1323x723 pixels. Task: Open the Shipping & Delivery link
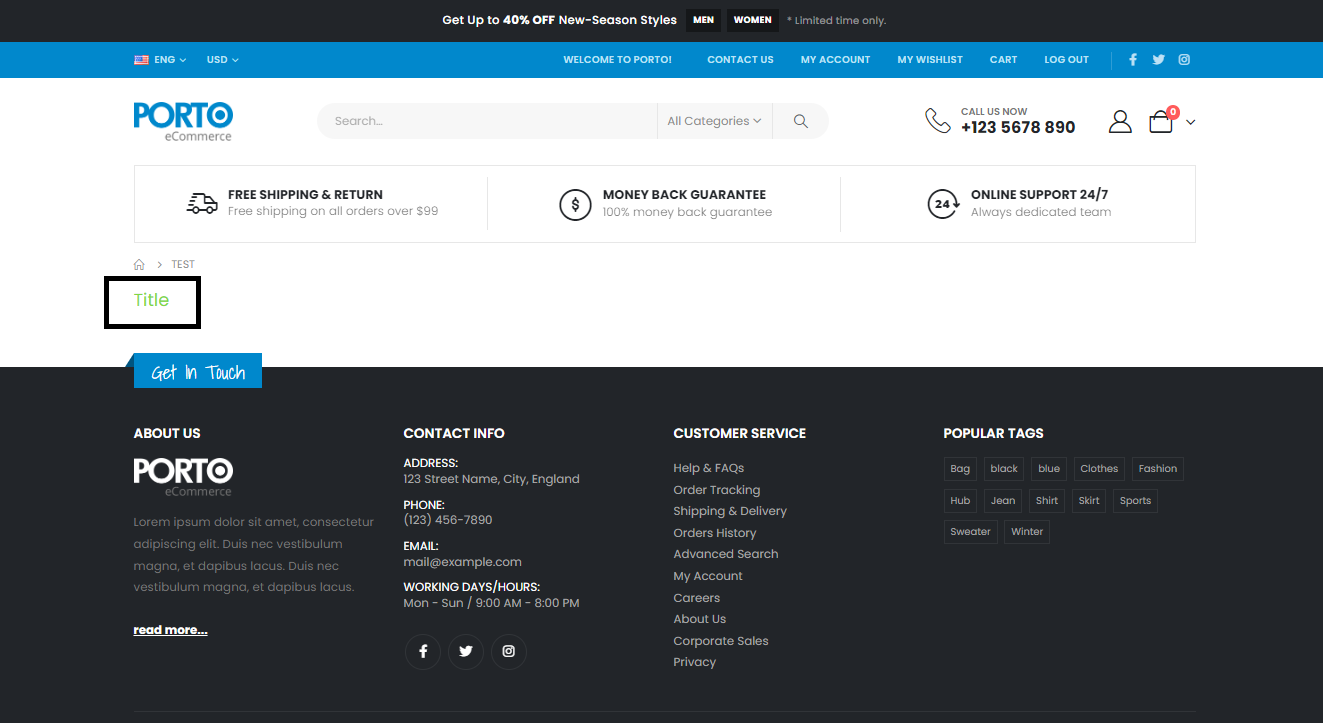[x=730, y=511]
